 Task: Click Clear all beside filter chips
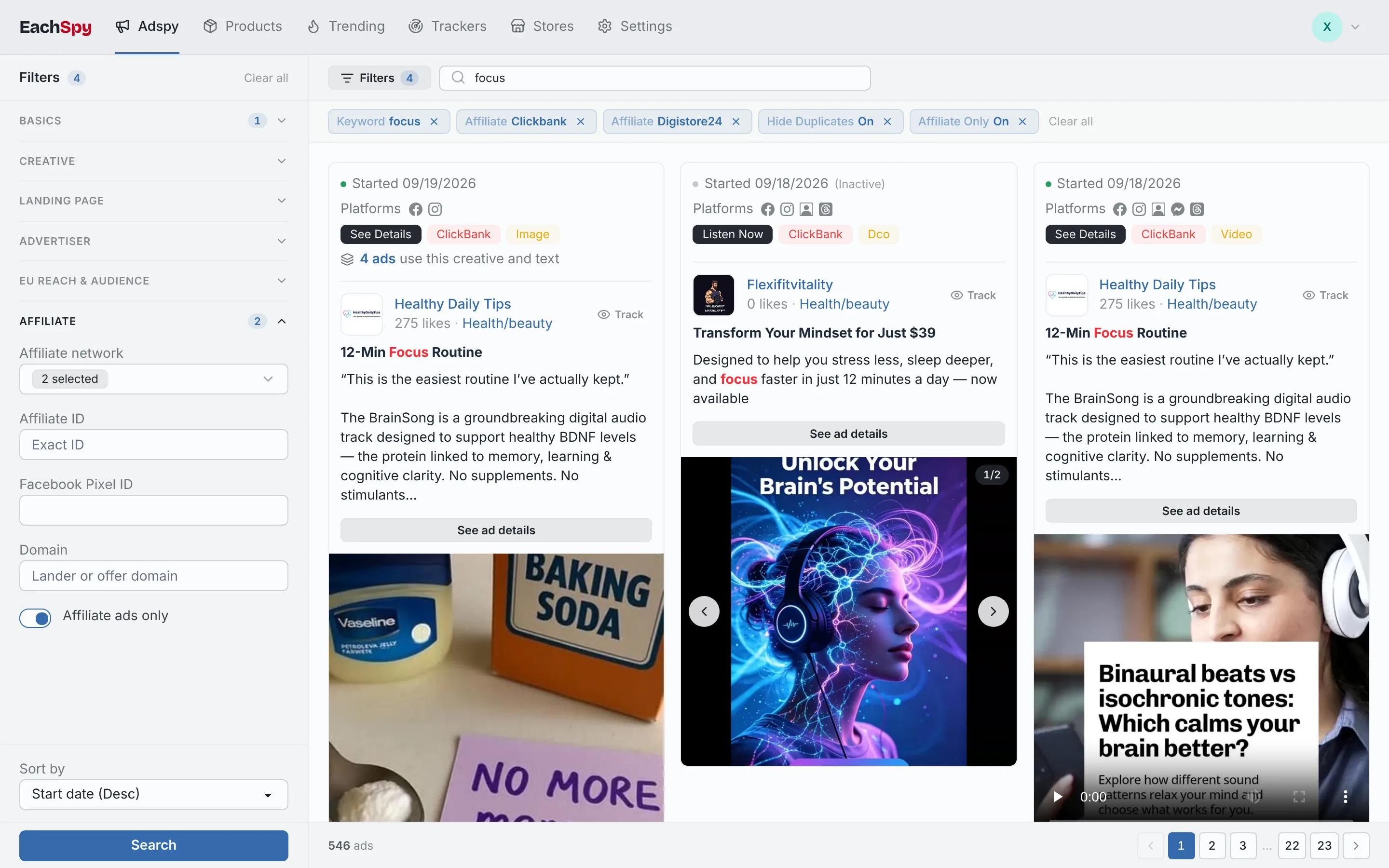pyautogui.click(x=1071, y=122)
